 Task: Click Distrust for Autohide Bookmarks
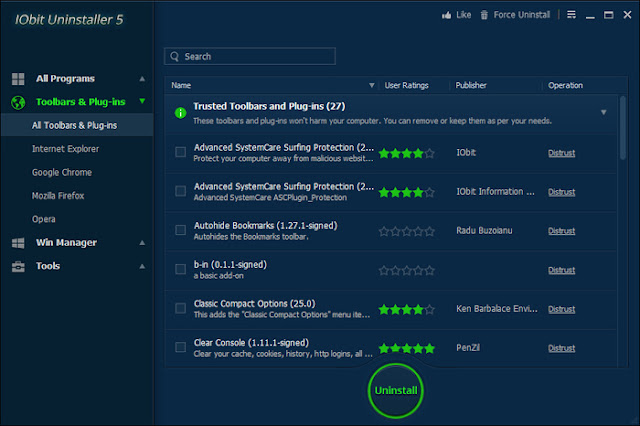[562, 231]
